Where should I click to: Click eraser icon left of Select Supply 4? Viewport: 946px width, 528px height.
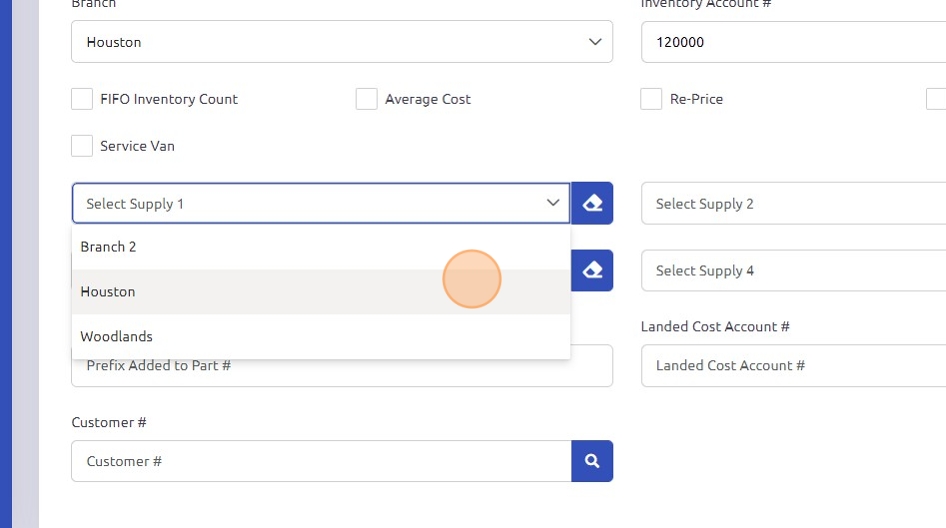[x=592, y=270]
